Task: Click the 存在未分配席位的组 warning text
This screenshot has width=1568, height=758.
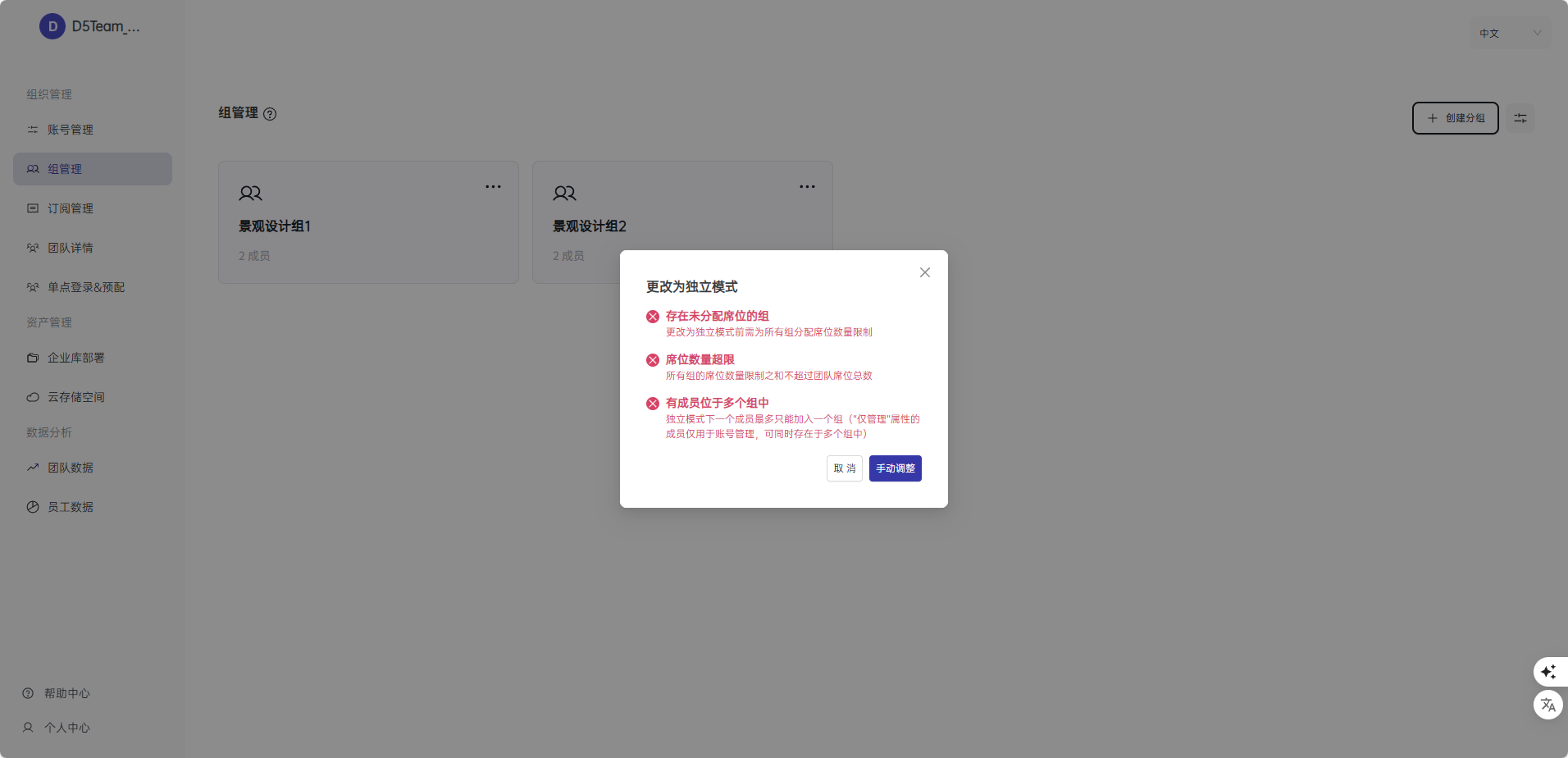Action: [x=718, y=316]
